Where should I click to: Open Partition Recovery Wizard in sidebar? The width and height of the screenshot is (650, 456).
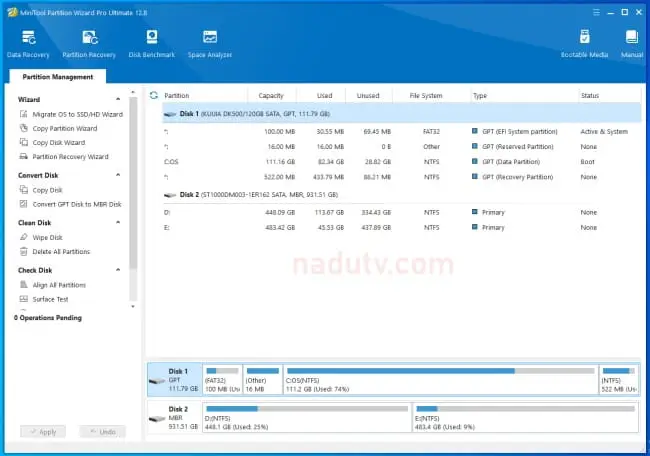64,157
